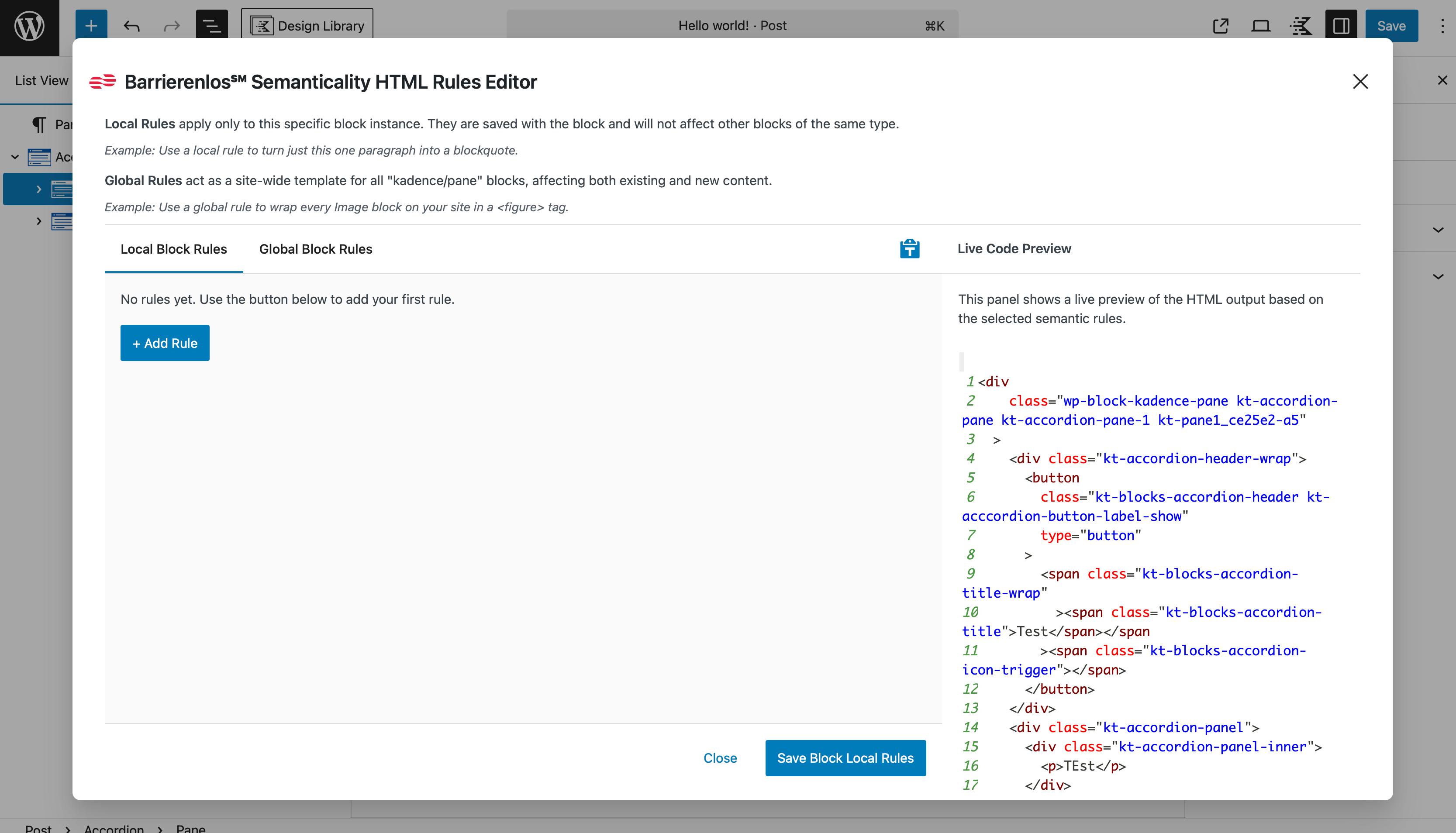Toggle the desktop preview mode
The width and height of the screenshot is (1456, 833).
pyautogui.click(x=1261, y=25)
